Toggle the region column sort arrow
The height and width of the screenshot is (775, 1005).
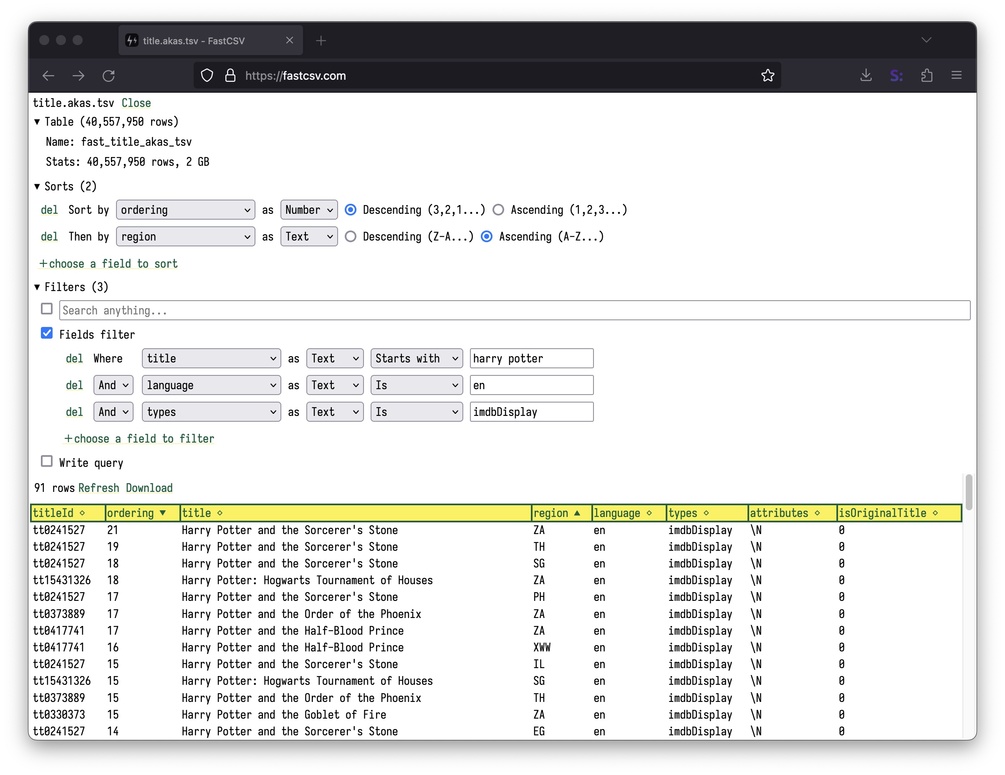coord(577,513)
